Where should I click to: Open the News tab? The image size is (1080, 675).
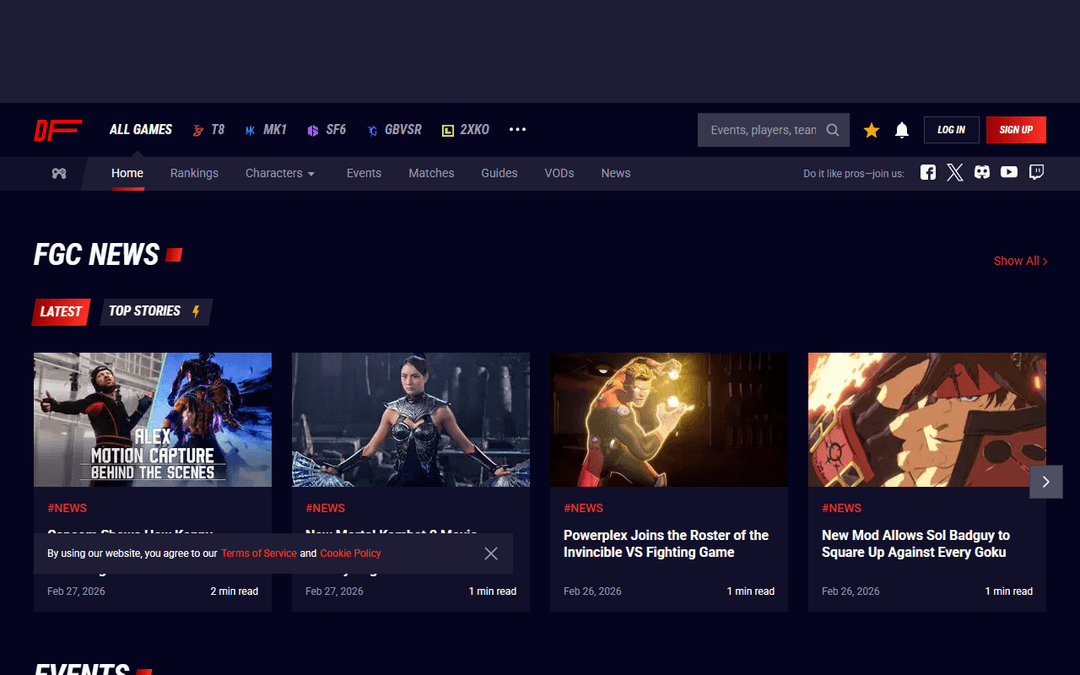point(616,173)
